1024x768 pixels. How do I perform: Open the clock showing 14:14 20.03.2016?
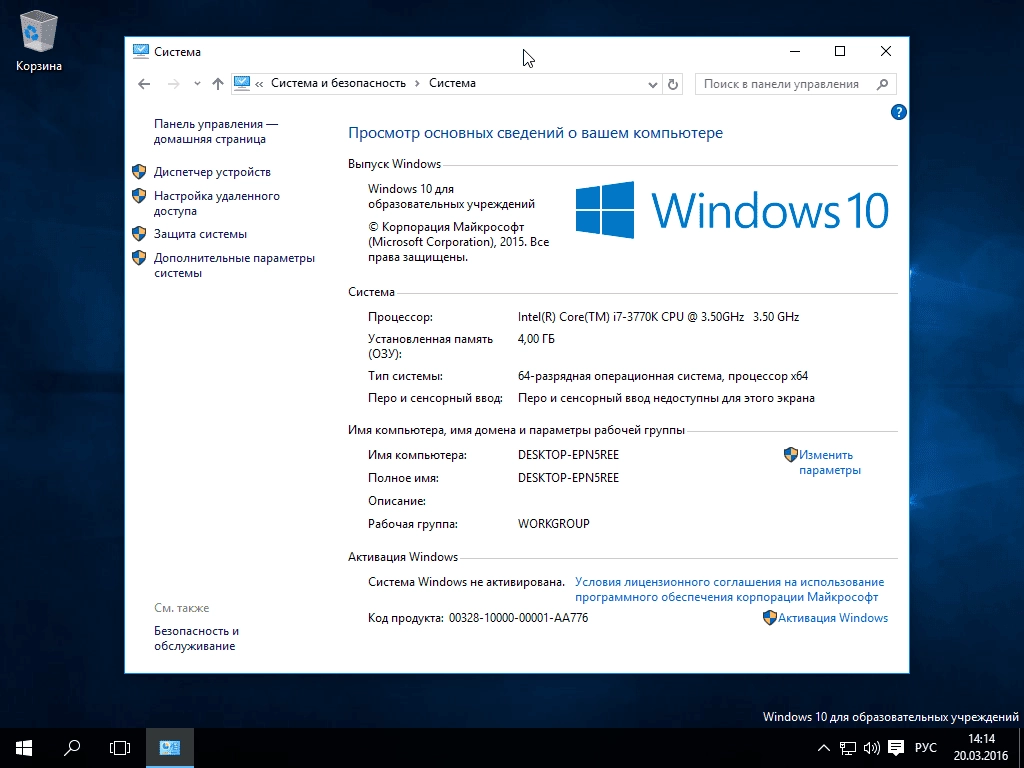click(x=981, y=748)
